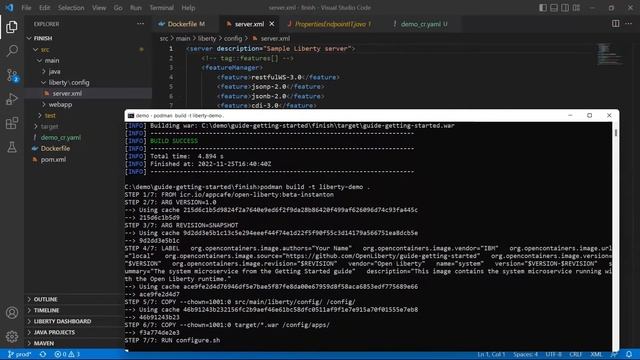Image resolution: width=640 pixels, height=360 pixels.
Task: Switch to the Dockerfile tab
Action: [x=186, y=24]
